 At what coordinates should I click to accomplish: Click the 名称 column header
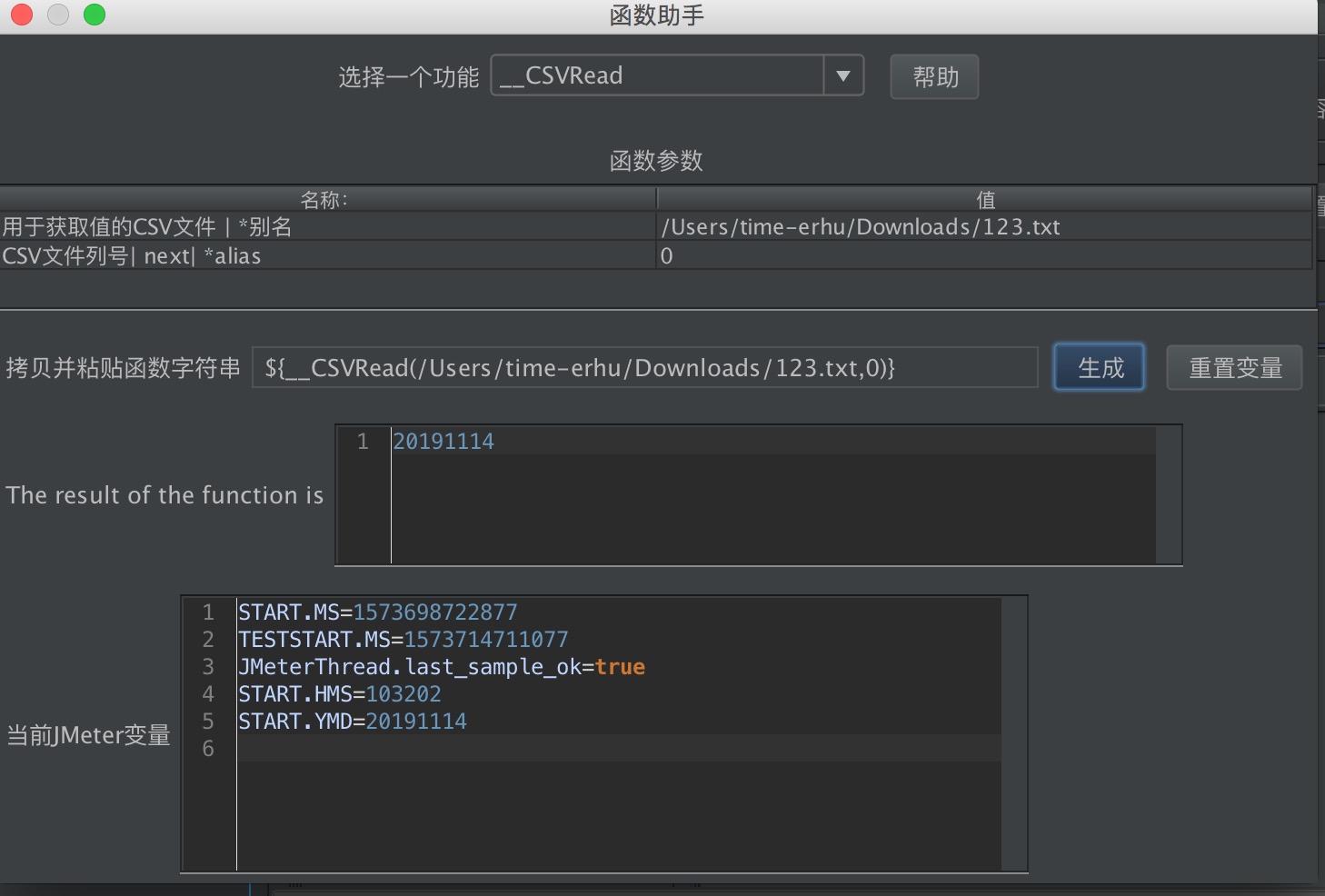click(327, 199)
